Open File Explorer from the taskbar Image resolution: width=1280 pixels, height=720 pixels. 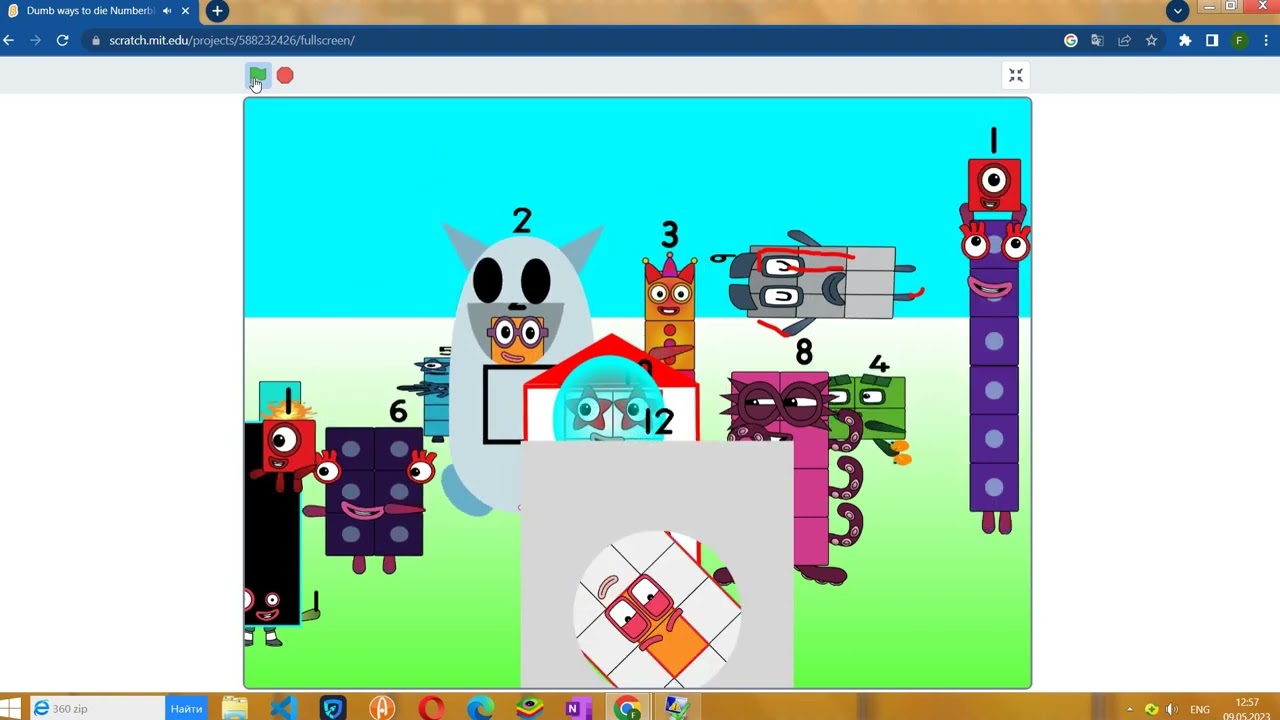(x=234, y=708)
